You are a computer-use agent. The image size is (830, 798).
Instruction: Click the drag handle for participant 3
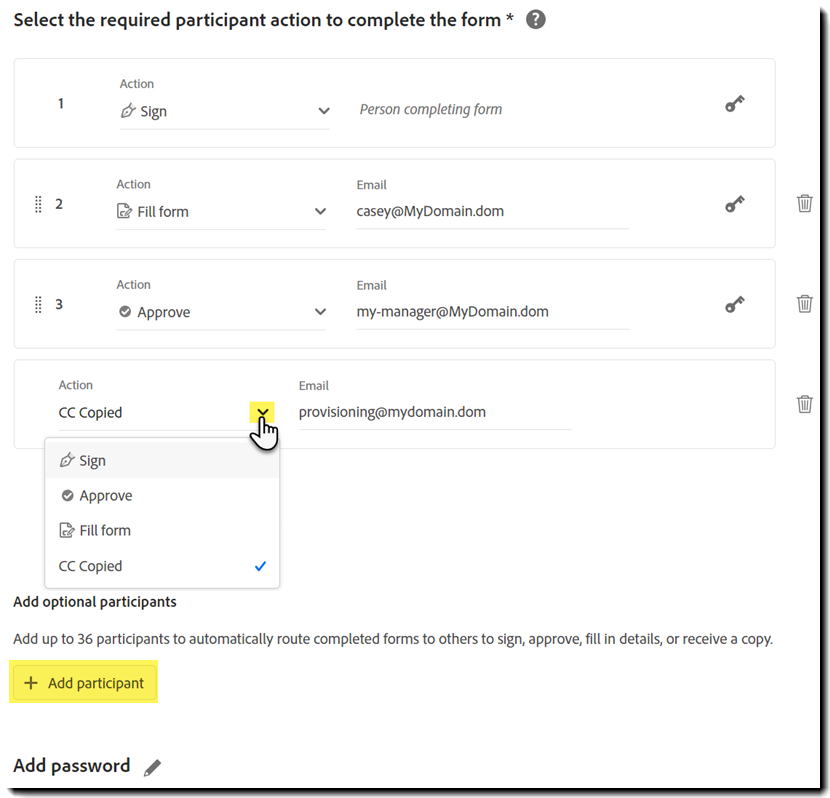pyautogui.click(x=38, y=303)
